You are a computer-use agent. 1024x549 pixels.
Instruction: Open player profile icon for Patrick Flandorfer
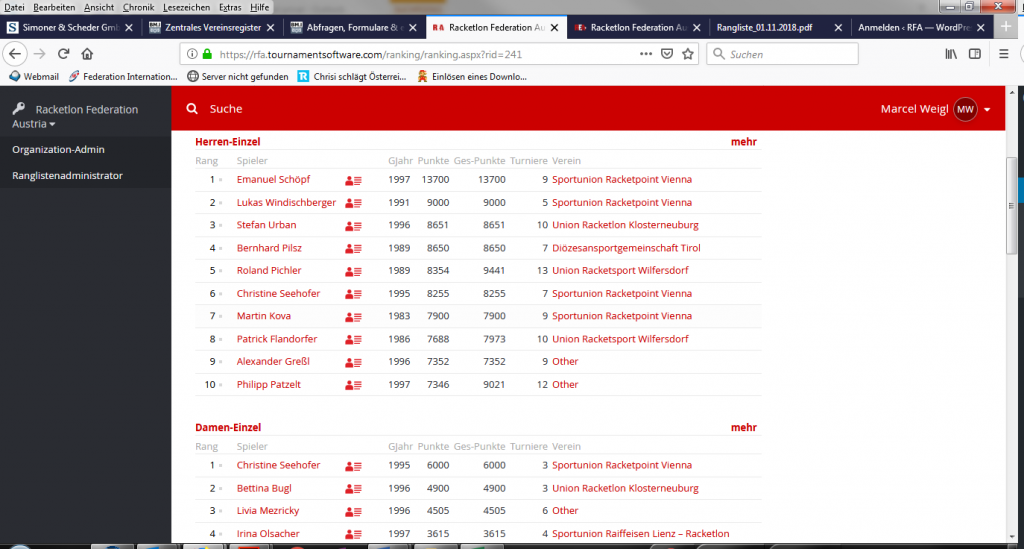(353, 339)
